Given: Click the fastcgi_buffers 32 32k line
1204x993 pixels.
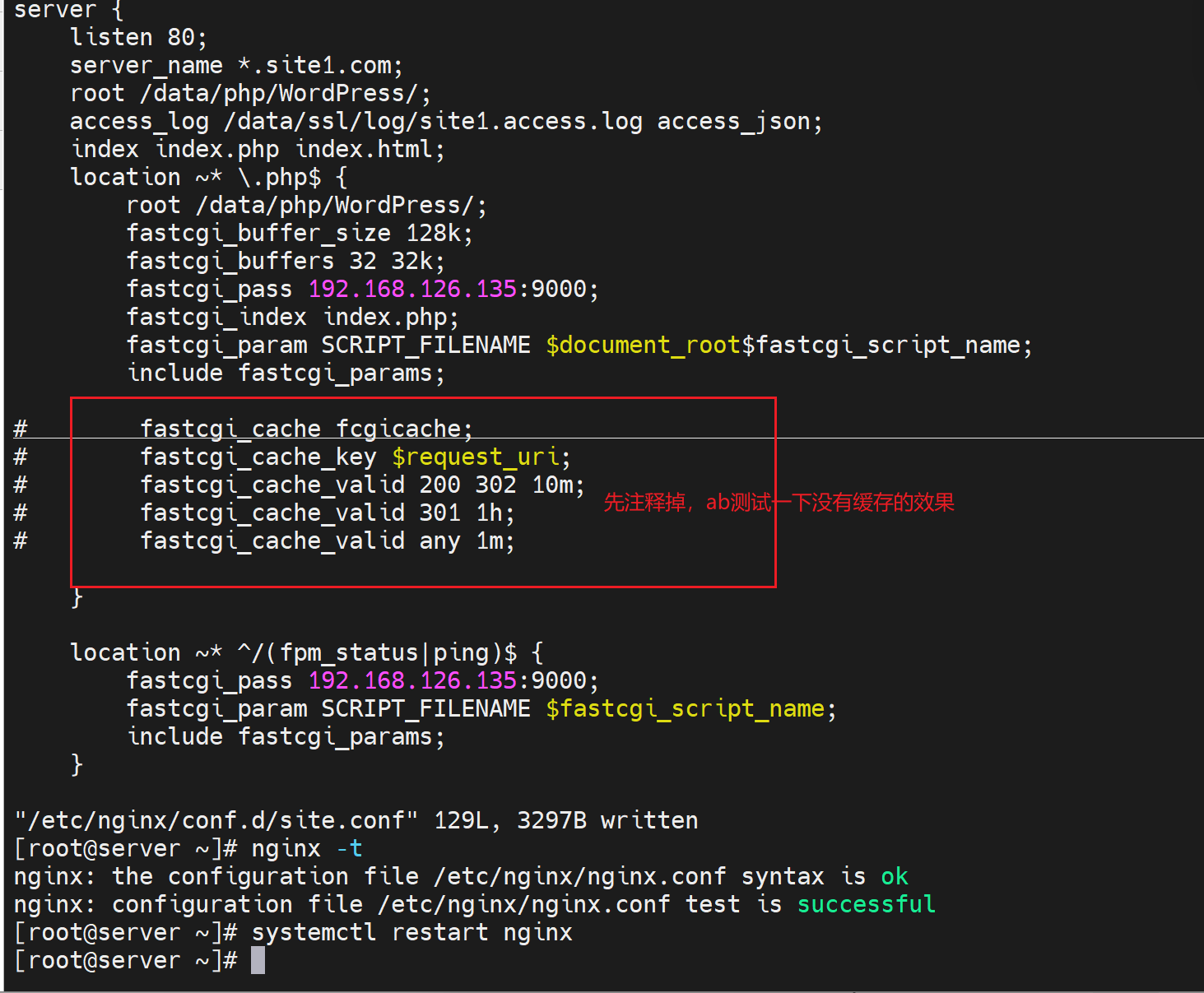Looking at the screenshot, I should coord(286,261).
